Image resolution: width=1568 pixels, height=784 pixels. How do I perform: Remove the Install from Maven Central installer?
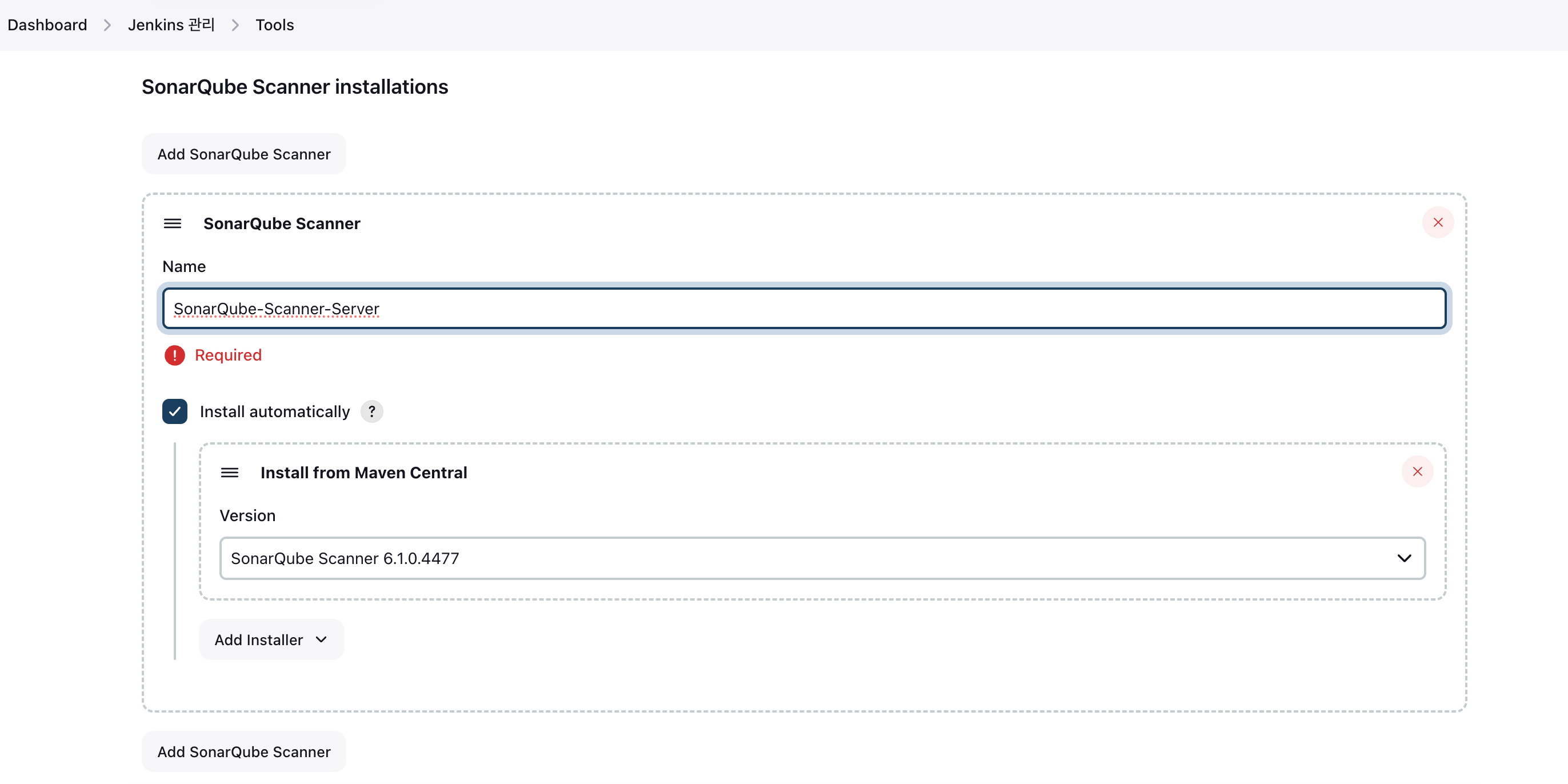point(1418,471)
